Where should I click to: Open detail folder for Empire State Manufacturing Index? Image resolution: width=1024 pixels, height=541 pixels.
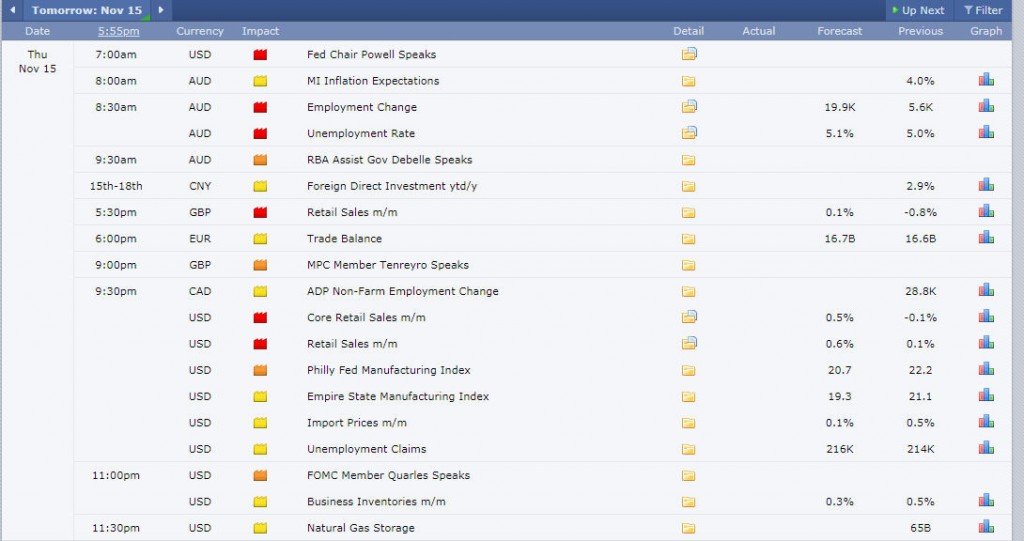(688, 397)
